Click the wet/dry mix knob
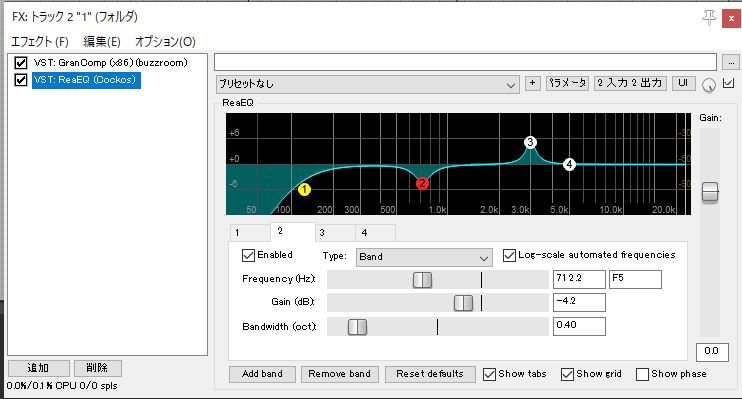Viewport: 742px width, 399px height. point(708,85)
